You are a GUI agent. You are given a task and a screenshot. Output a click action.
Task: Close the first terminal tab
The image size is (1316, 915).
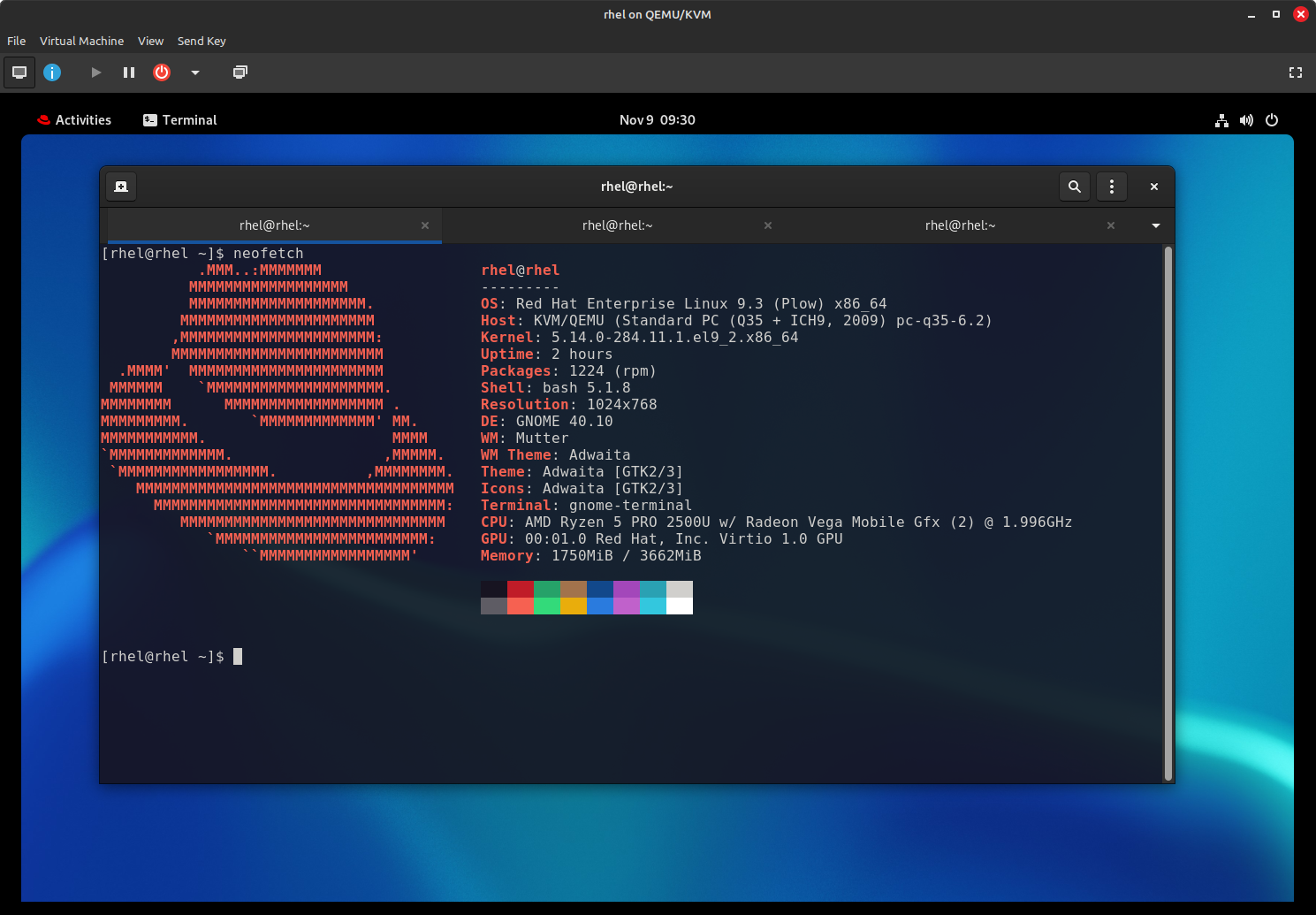tap(425, 225)
